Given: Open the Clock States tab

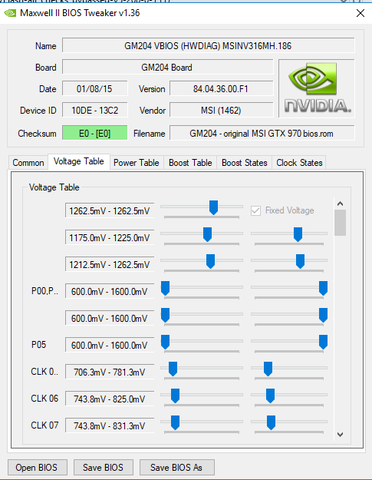Looking at the screenshot, I should click(299, 163).
